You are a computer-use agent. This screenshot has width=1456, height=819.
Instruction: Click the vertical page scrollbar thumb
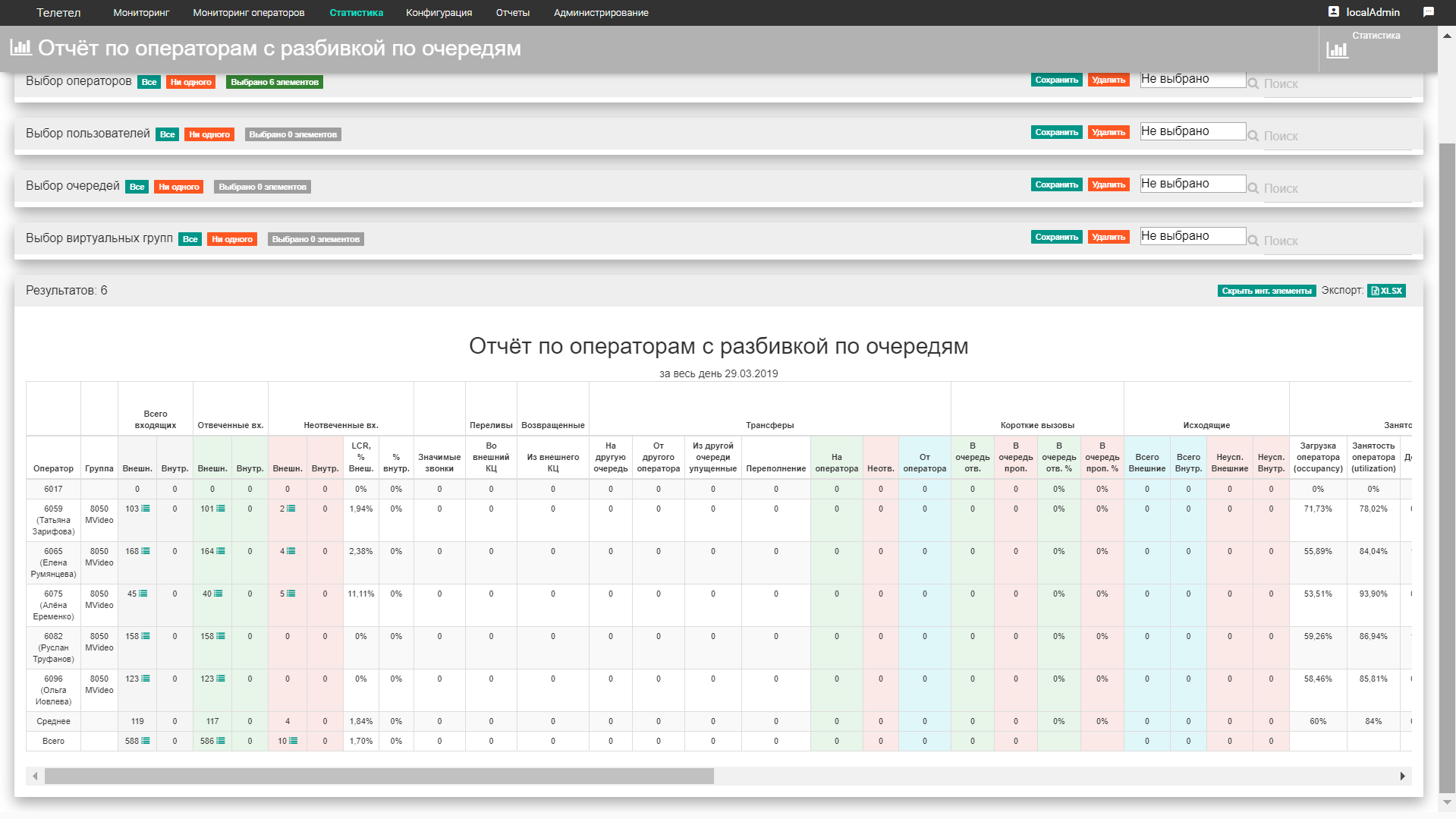[1447, 467]
